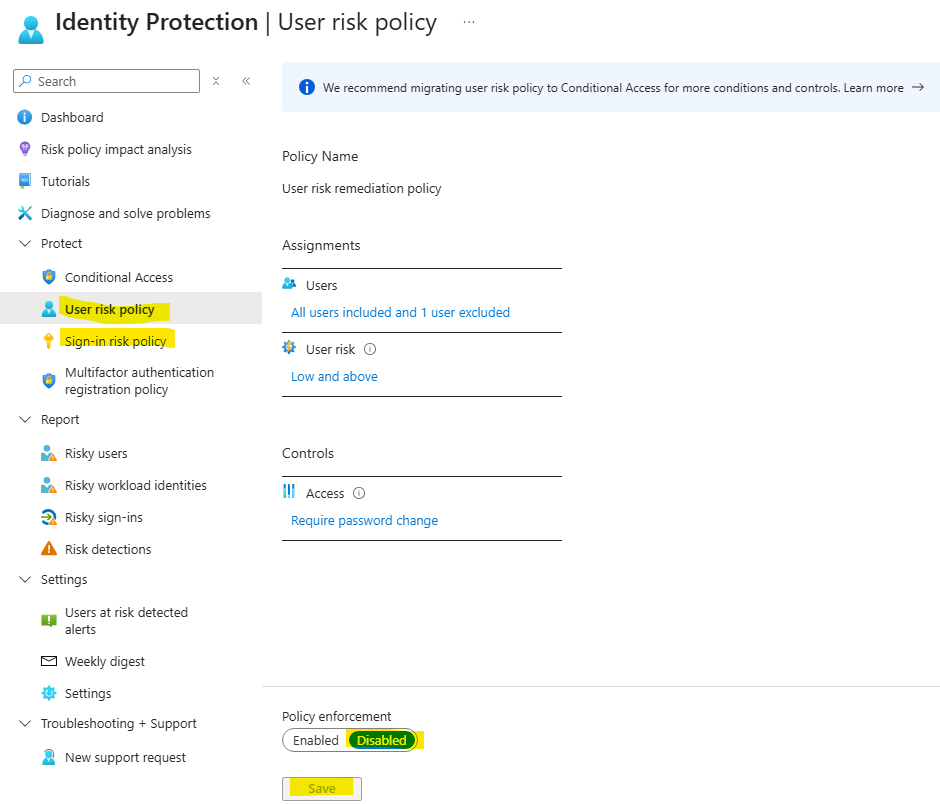Focus the sidebar Search field
The width and height of the screenshot is (940, 804).
pyautogui.click(x=106, y=81)
